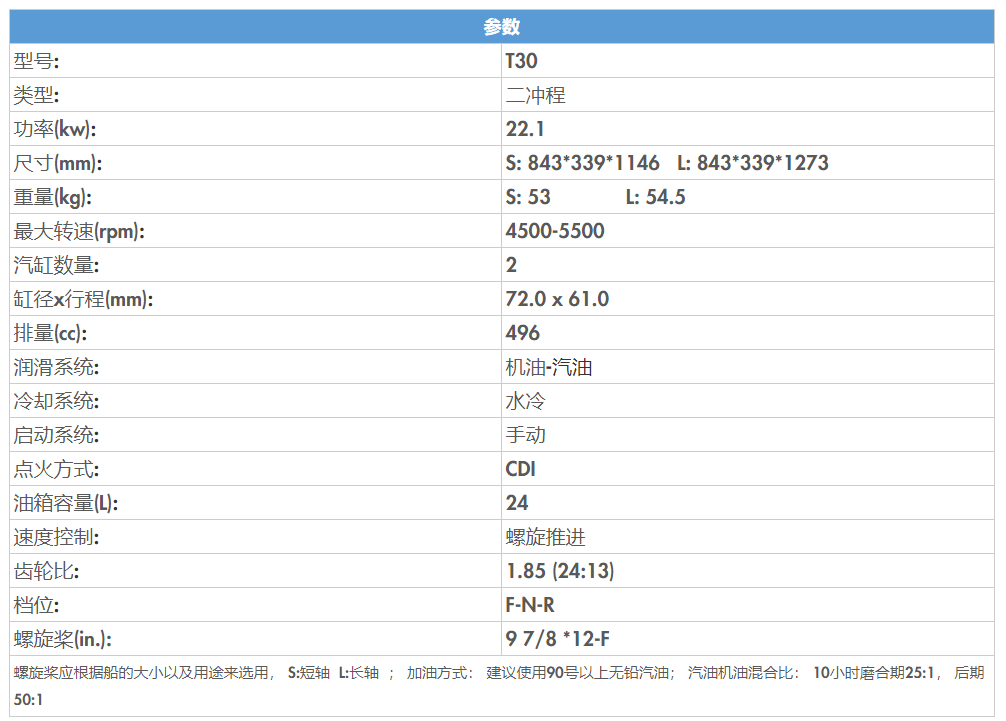The height and width of the screenshot is (721, 1006).
Task: Select the F-N-R gear value
Action: pyautogui.click(x=530, y=605)
